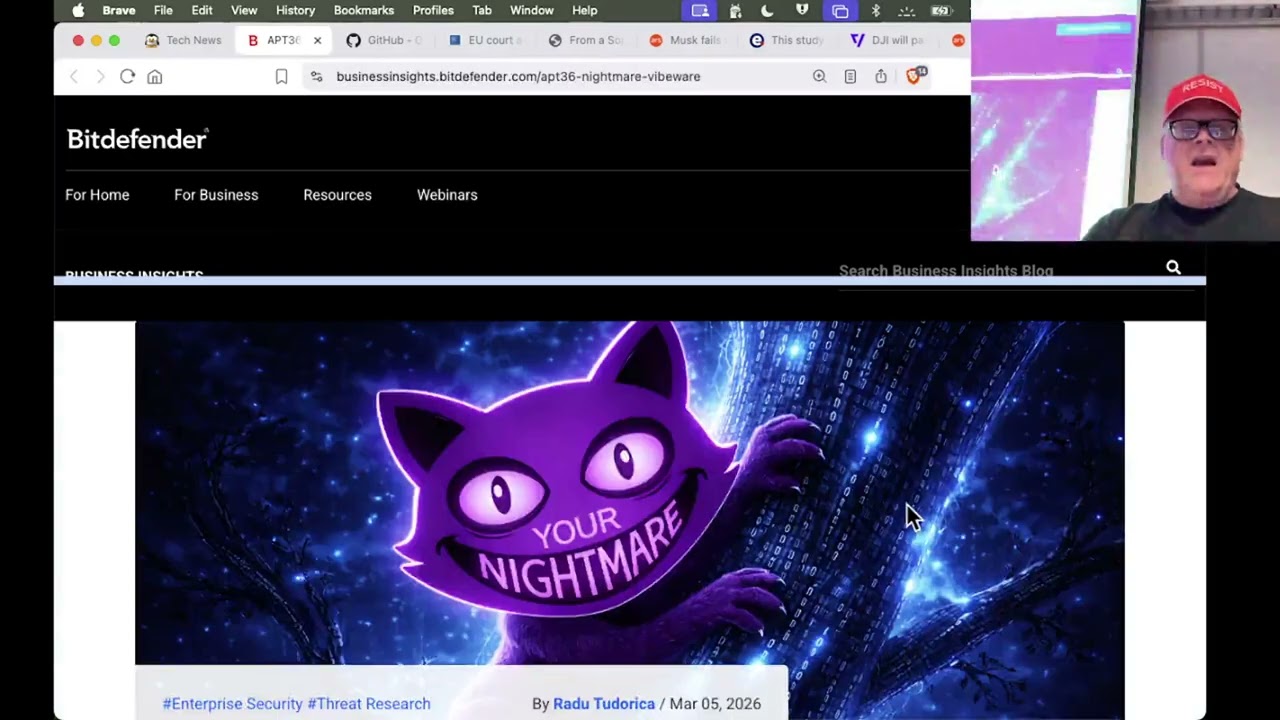Switch to the 'From a So' tab

point(587,40)
